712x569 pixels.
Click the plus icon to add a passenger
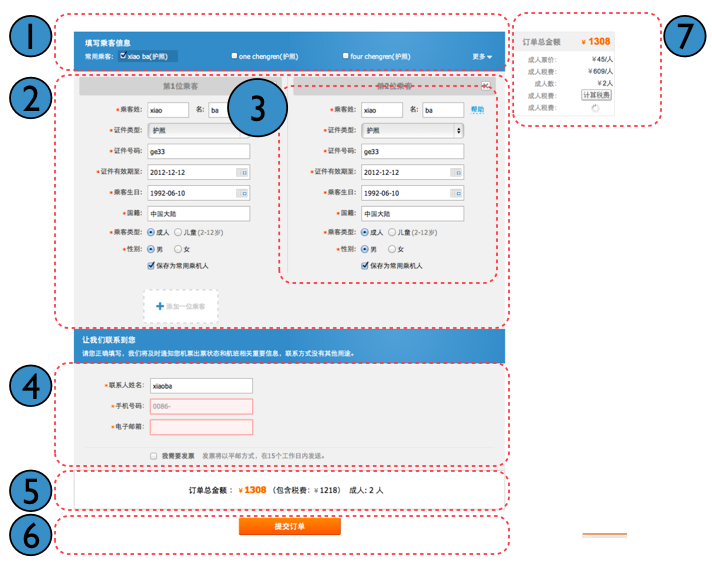(160, 305)
